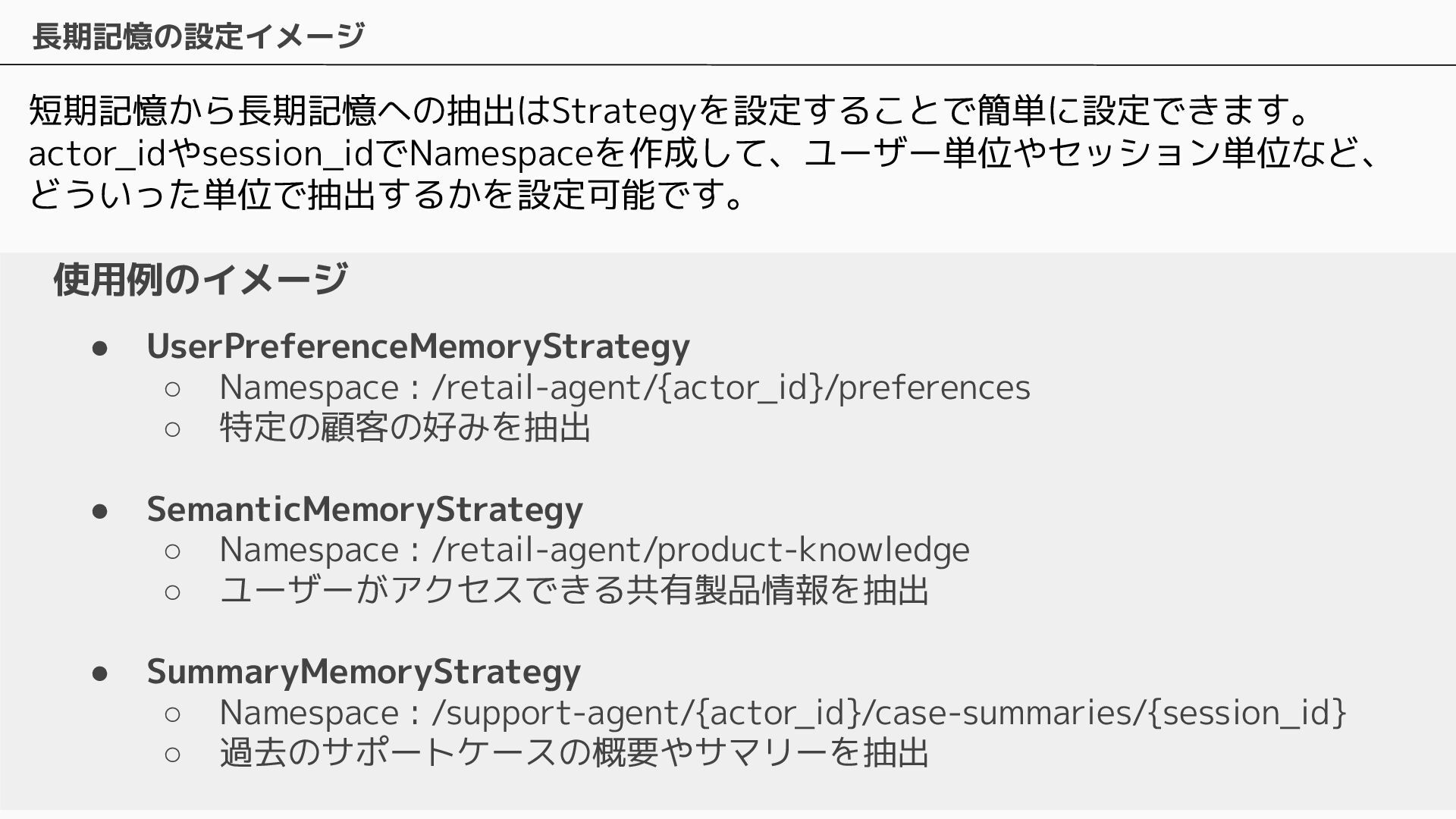Select the text 特定の顧客の好みを抽出
This screenshot has width=1456, height=819.
(x=406, y=428)
